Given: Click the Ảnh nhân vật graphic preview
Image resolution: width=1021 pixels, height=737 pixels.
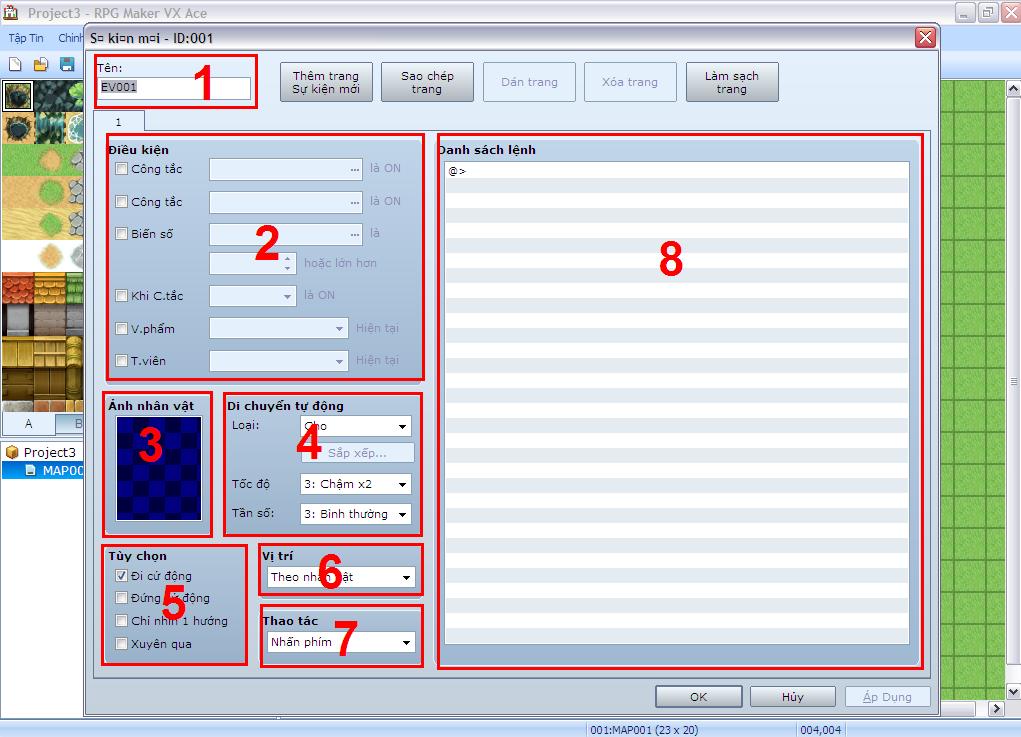Looking at the screenshot, I should point(159,469).
